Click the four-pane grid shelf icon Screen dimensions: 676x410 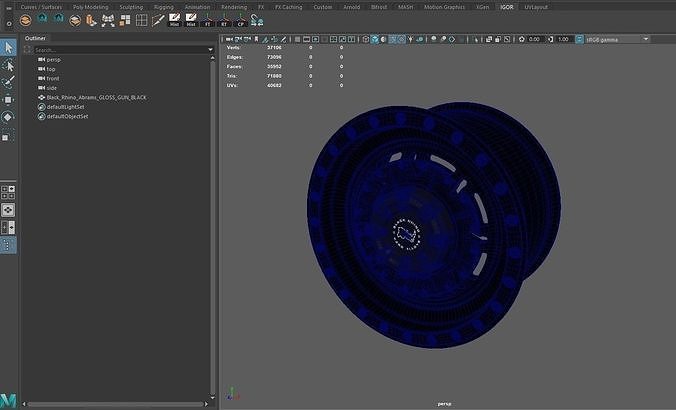point(141,20)
